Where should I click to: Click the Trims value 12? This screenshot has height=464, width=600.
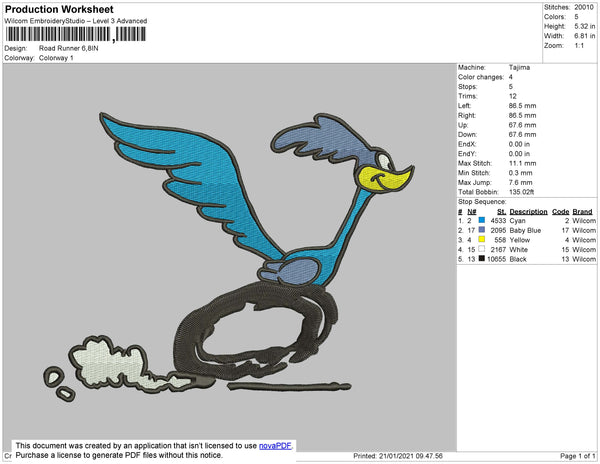513,96
